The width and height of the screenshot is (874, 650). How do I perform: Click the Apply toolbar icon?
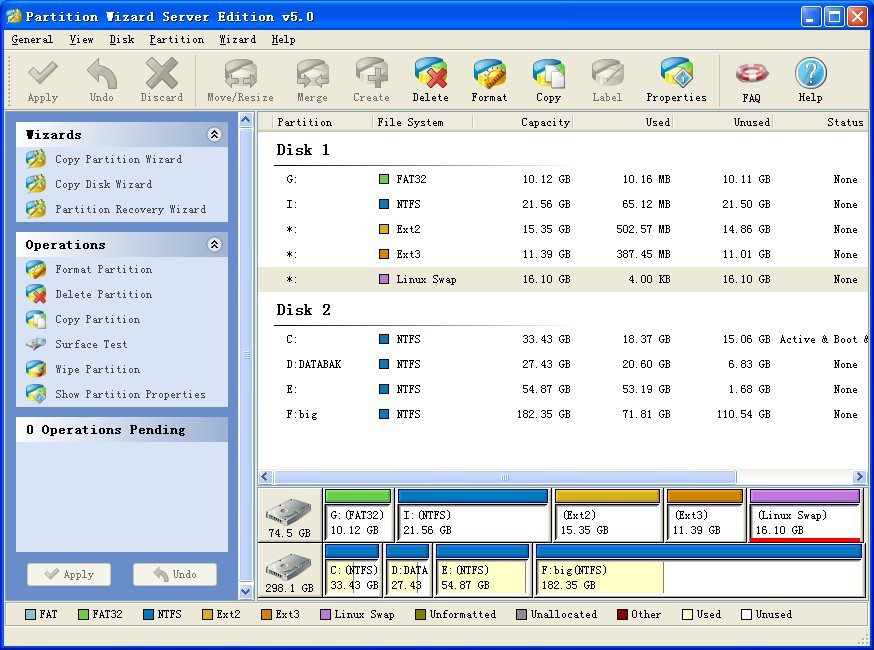pyautogui.click(x=43, y=81)
